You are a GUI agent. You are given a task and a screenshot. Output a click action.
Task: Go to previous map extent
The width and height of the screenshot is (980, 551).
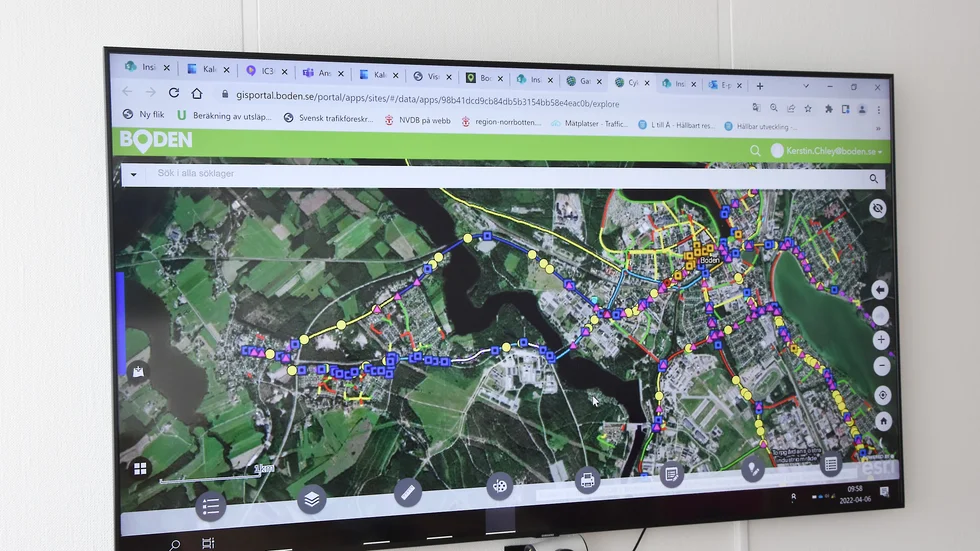pos(880,290)
